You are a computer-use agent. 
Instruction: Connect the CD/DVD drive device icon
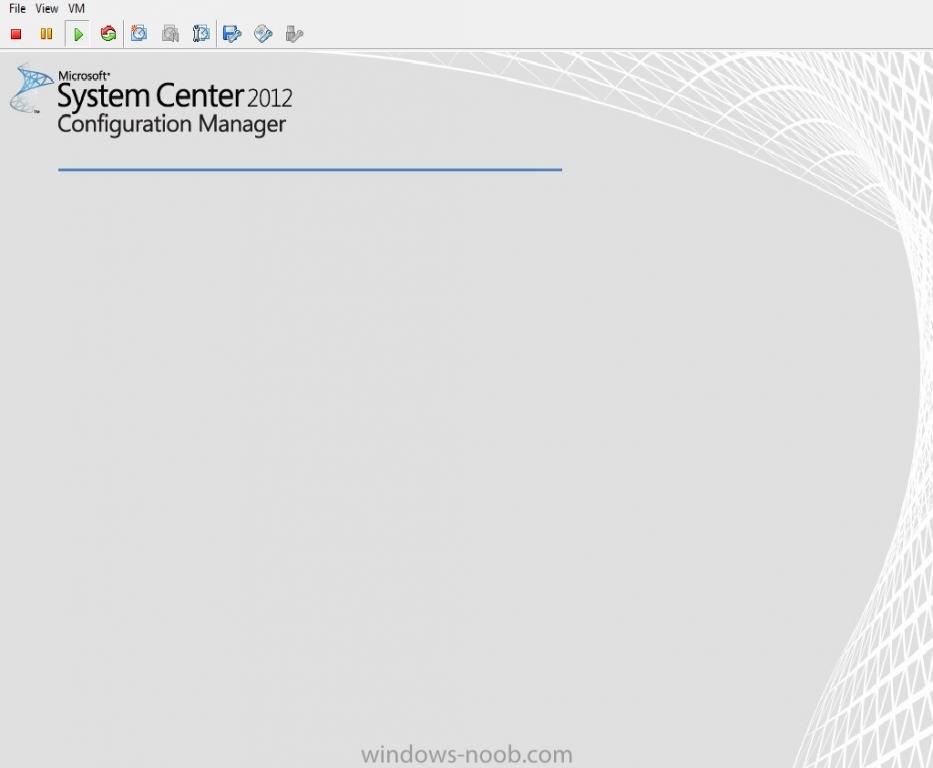(263, 33)
